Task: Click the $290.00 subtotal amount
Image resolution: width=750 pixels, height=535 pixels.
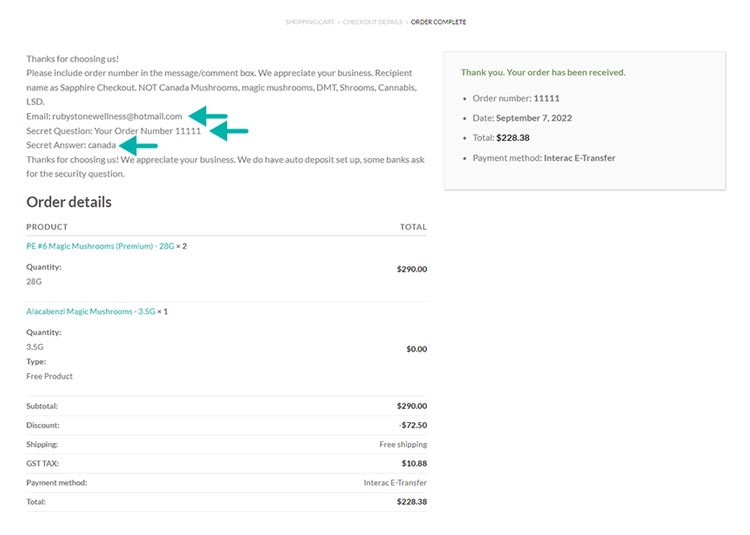Action: (x=411, y=406)
